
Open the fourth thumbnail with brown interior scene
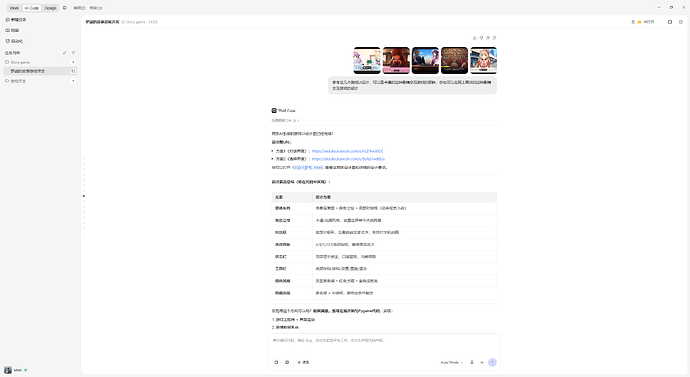[x=455, y=60]
